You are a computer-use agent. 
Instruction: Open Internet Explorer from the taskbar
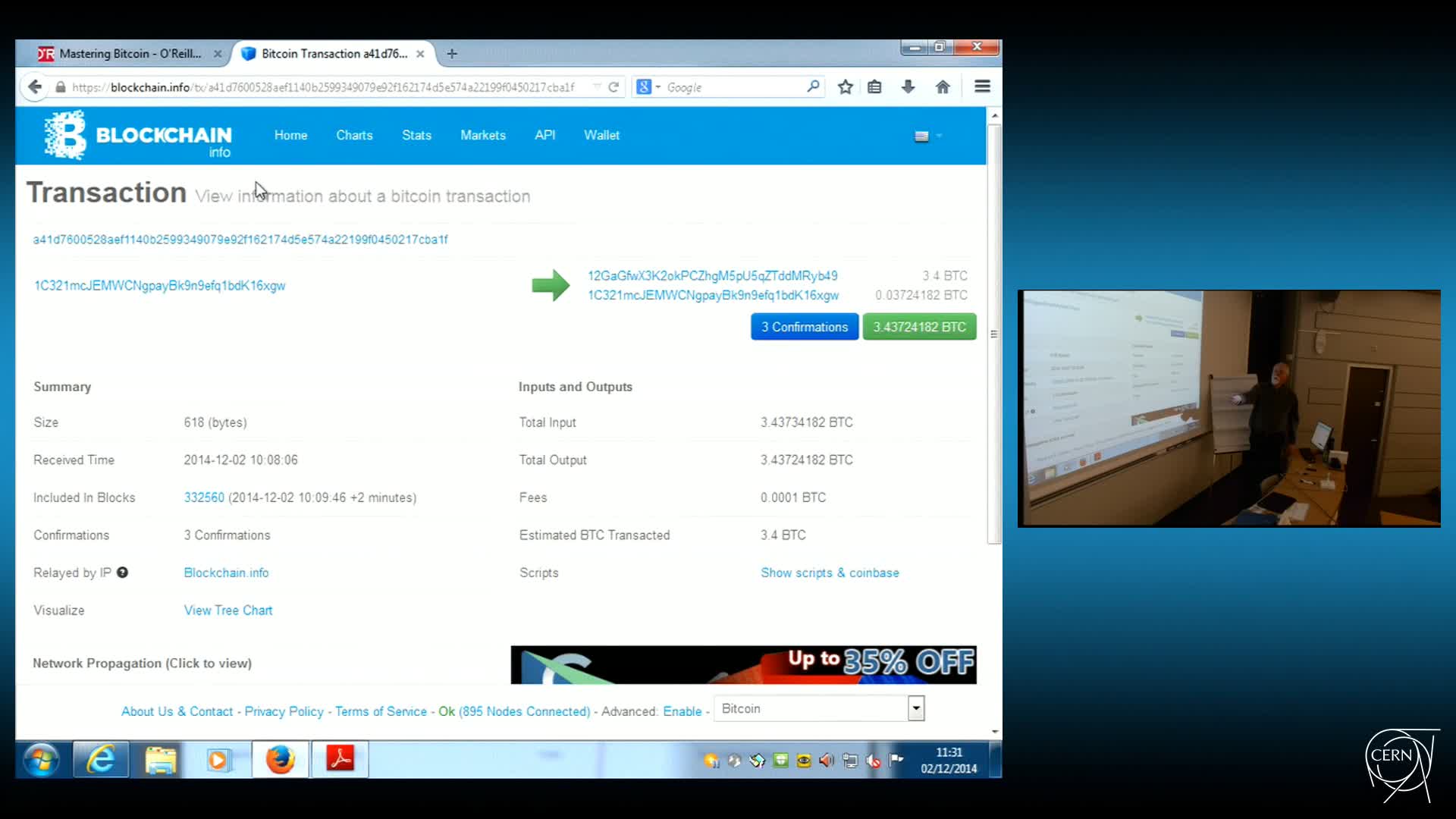pyautogui.click(x=101, y=759)
